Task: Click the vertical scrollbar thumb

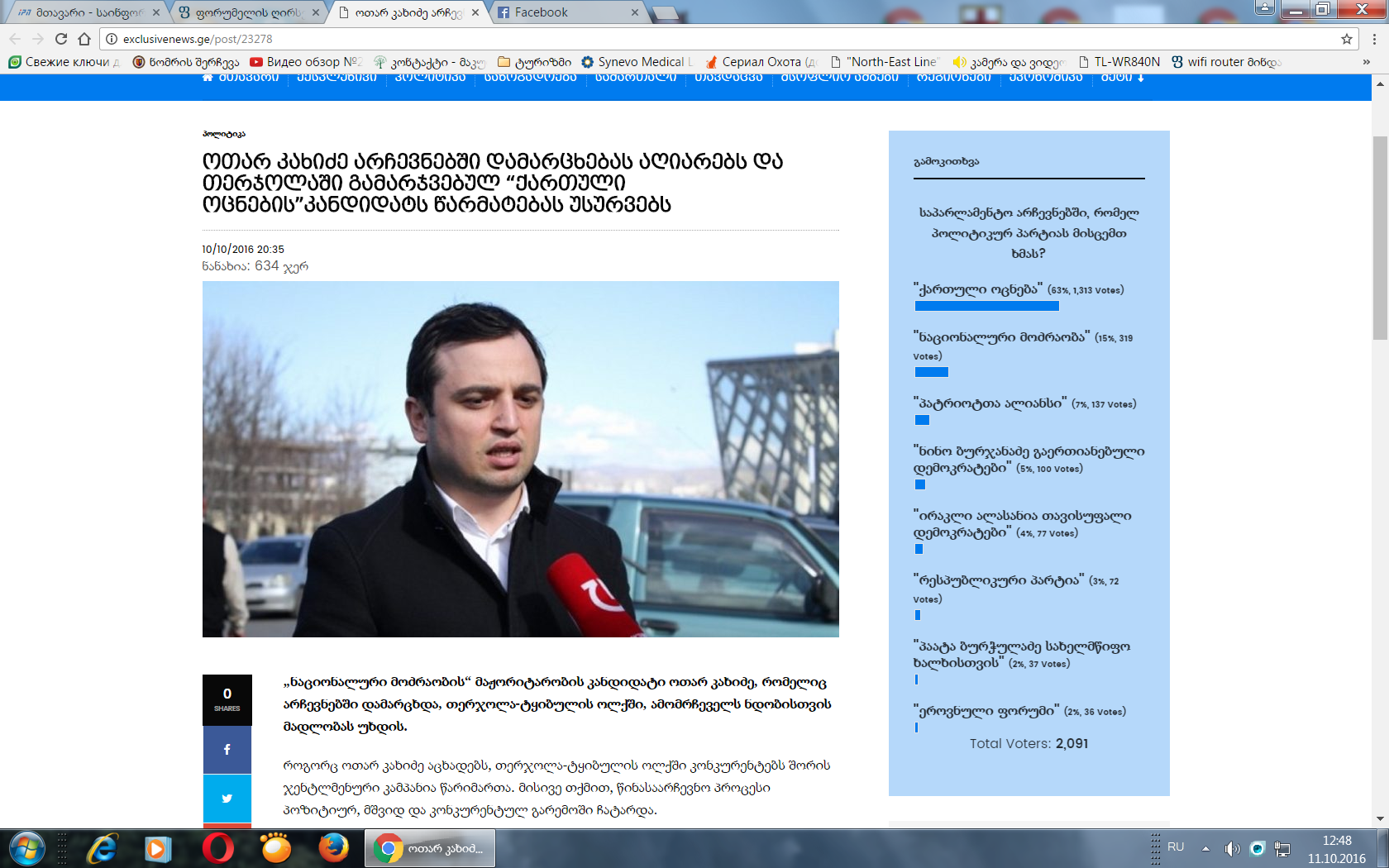Action: (x=1380, y=238)
